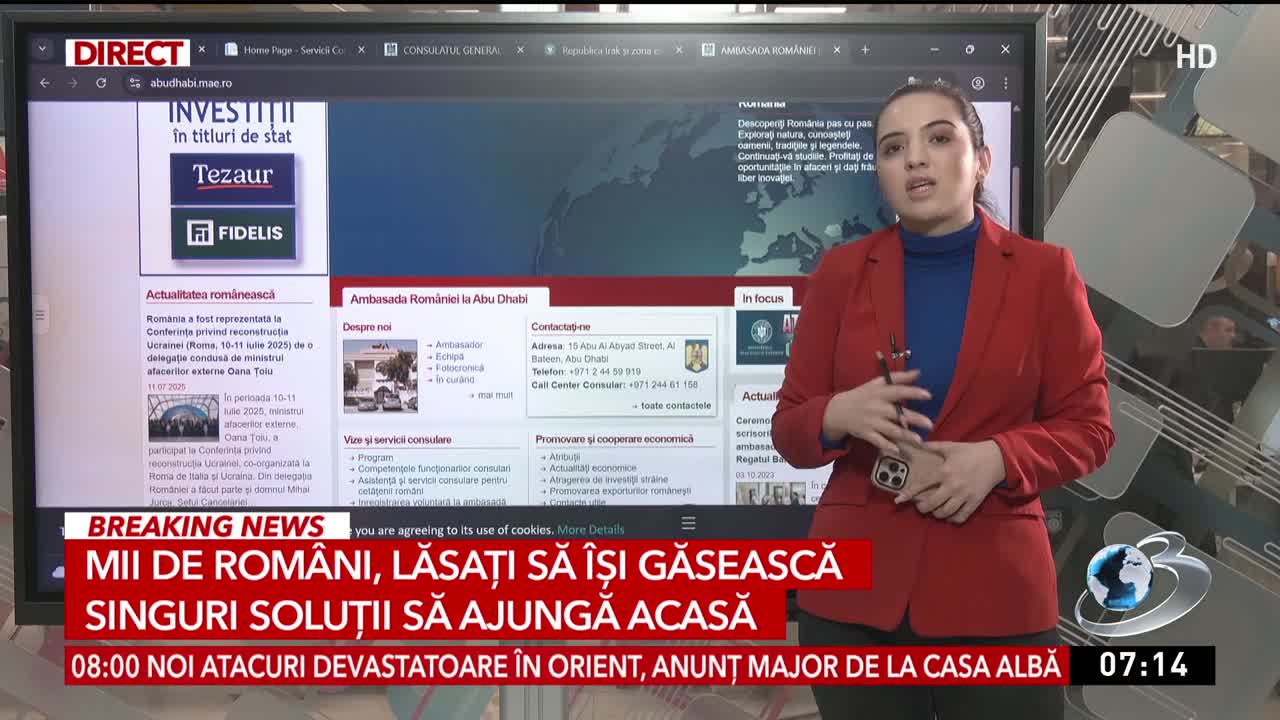Click the back navigation arrow
This screenshot has height=720, width=1280.
tap(44, 82)
